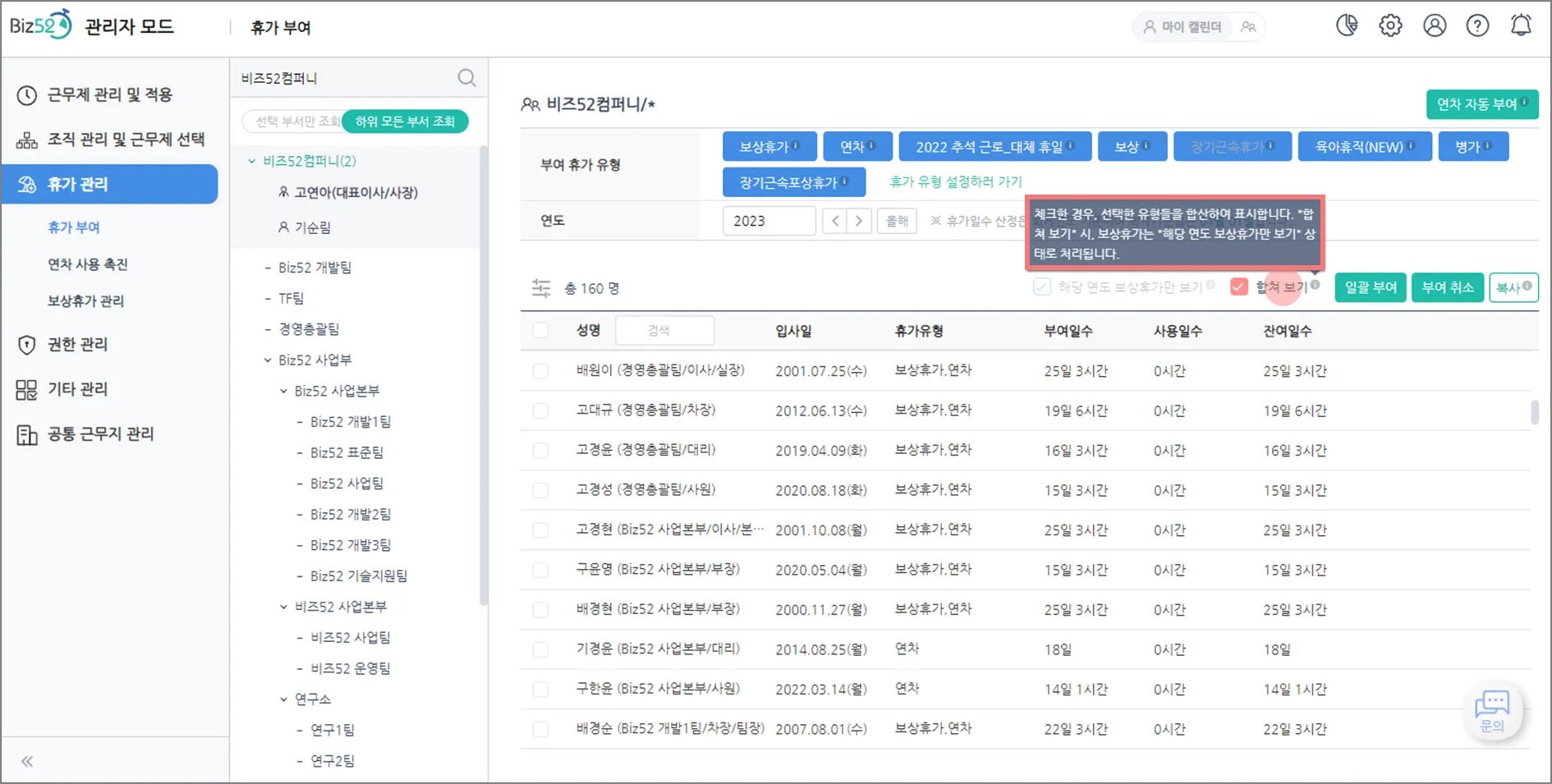The image size is (1552, 784).
Task: Select 경영총괄팀 in department tree
Action: pos(309,329)
